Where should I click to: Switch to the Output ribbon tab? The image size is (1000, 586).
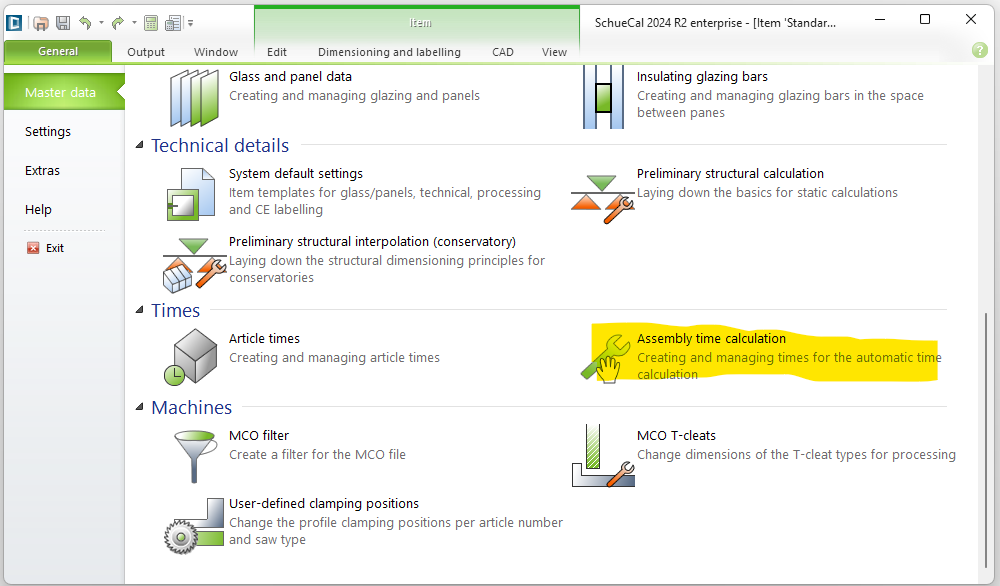point(146,52)
